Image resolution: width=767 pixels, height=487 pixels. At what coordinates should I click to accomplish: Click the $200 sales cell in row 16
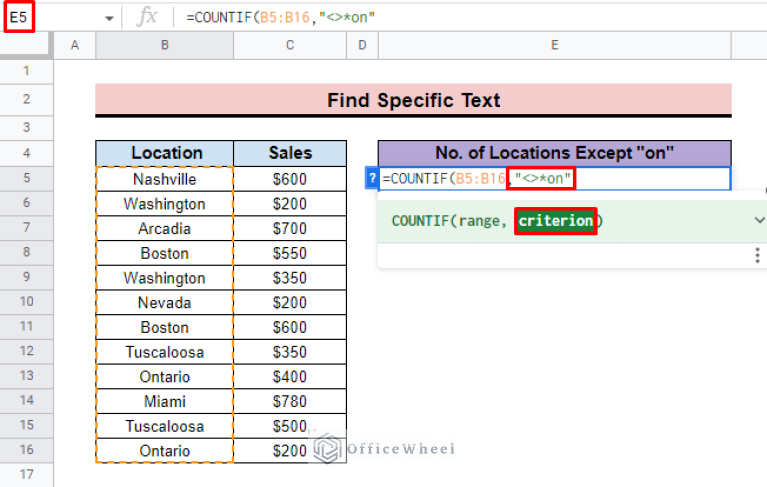(x=290, y=451)
